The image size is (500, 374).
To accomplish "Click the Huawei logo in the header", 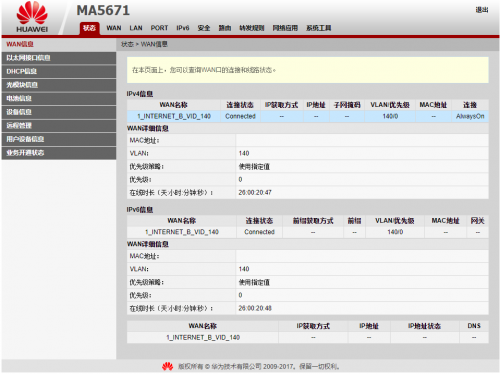I will point(32,17).
